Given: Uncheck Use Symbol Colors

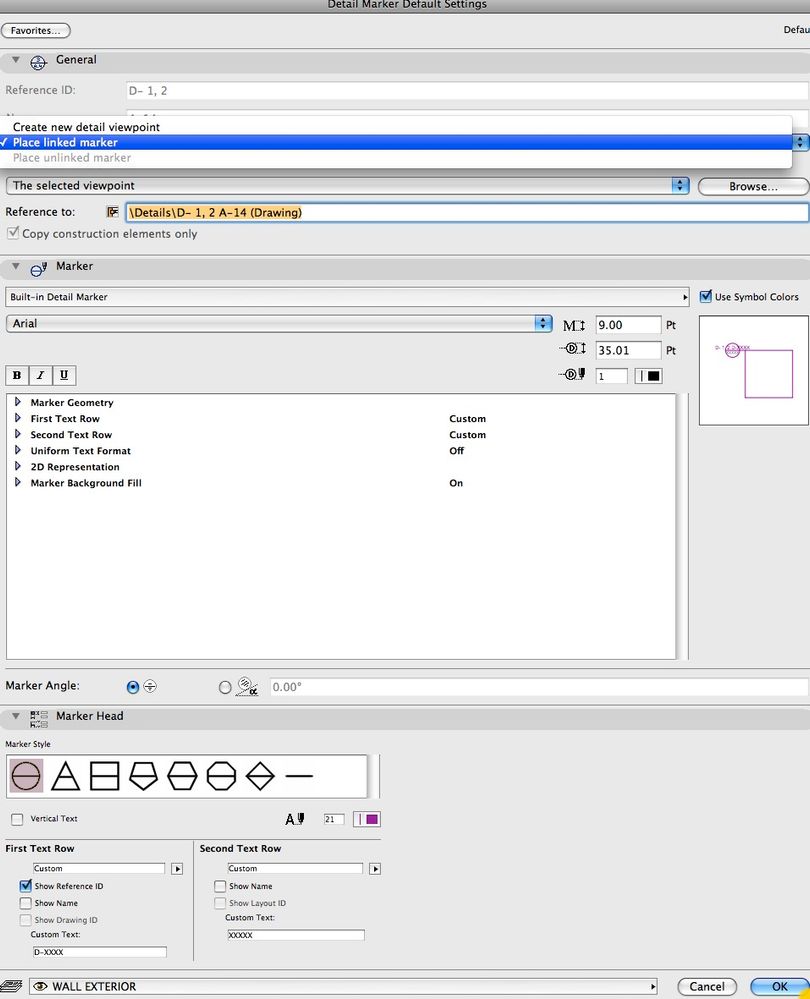Looking at the screenshot, I should coord(705,296).
